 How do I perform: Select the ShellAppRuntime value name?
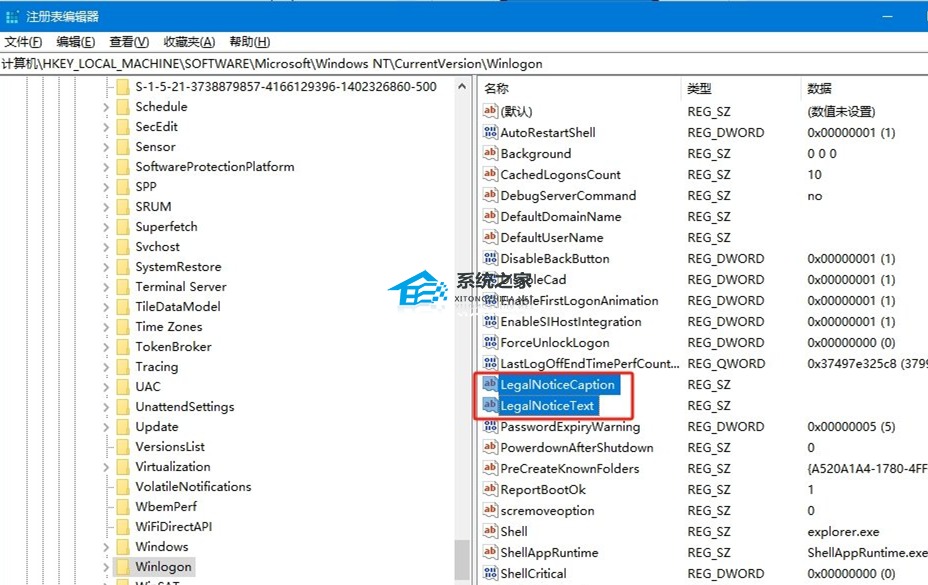click(x=549, y=553)
